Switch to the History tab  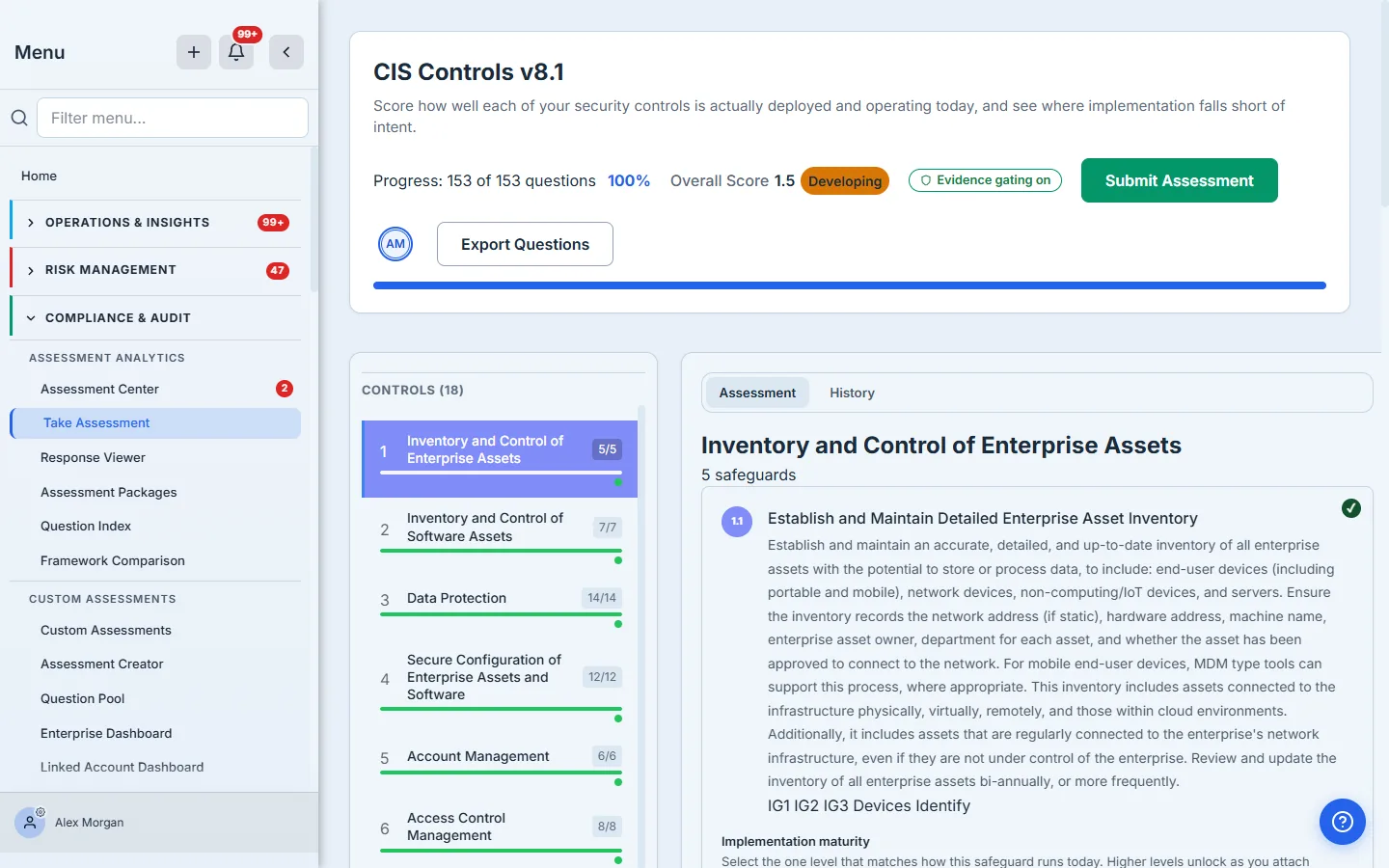coord(852,393)
